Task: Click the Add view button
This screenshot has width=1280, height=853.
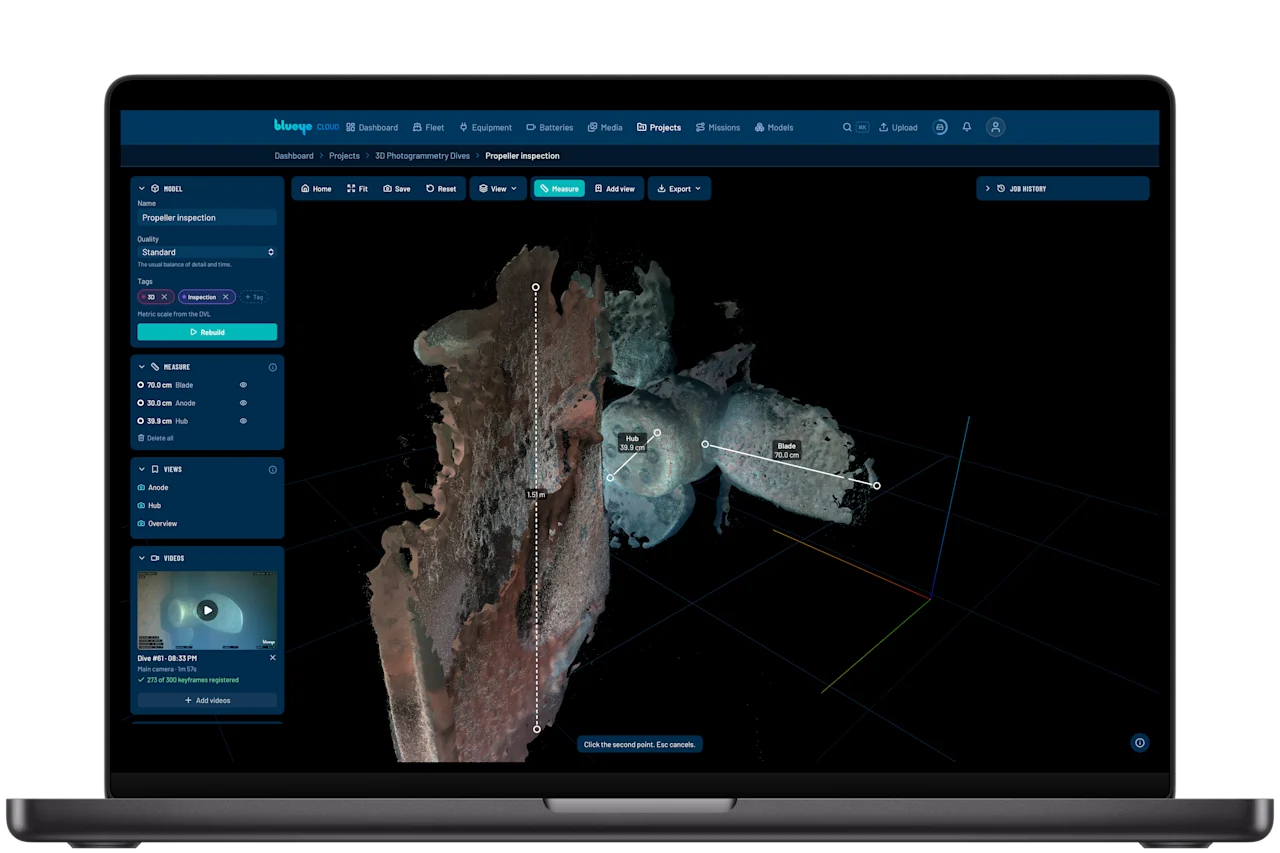Action: [x=615, y=188]
